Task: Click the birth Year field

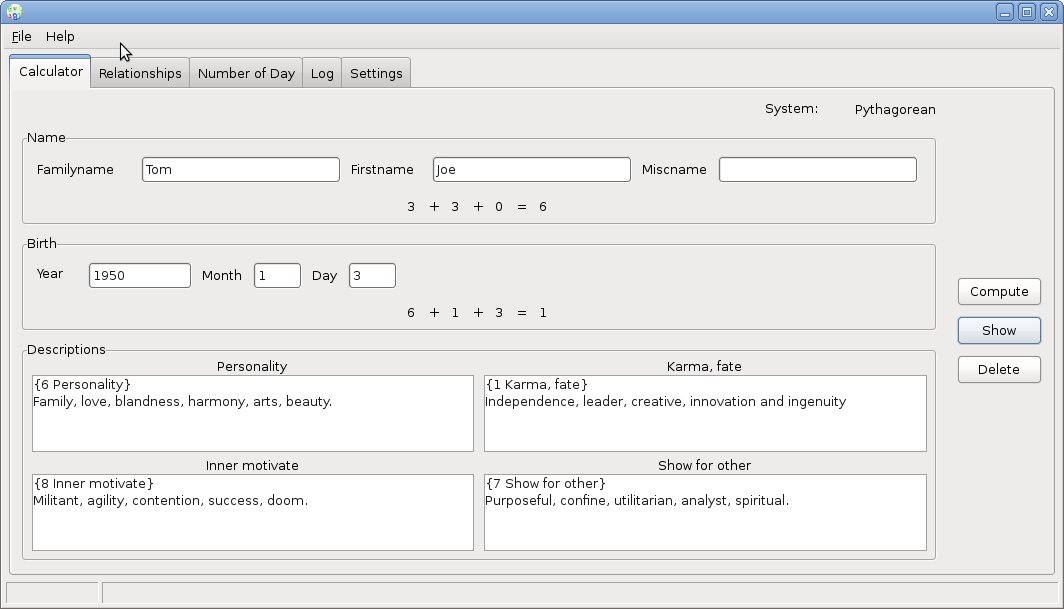Action: [x=139, y=275]
